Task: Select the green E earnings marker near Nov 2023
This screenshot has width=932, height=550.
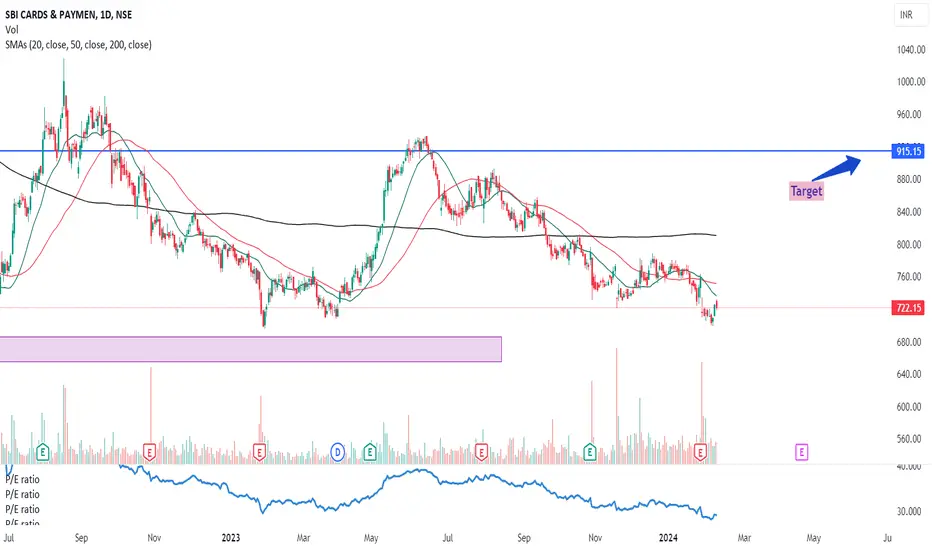Action: [x=590, y=452]
